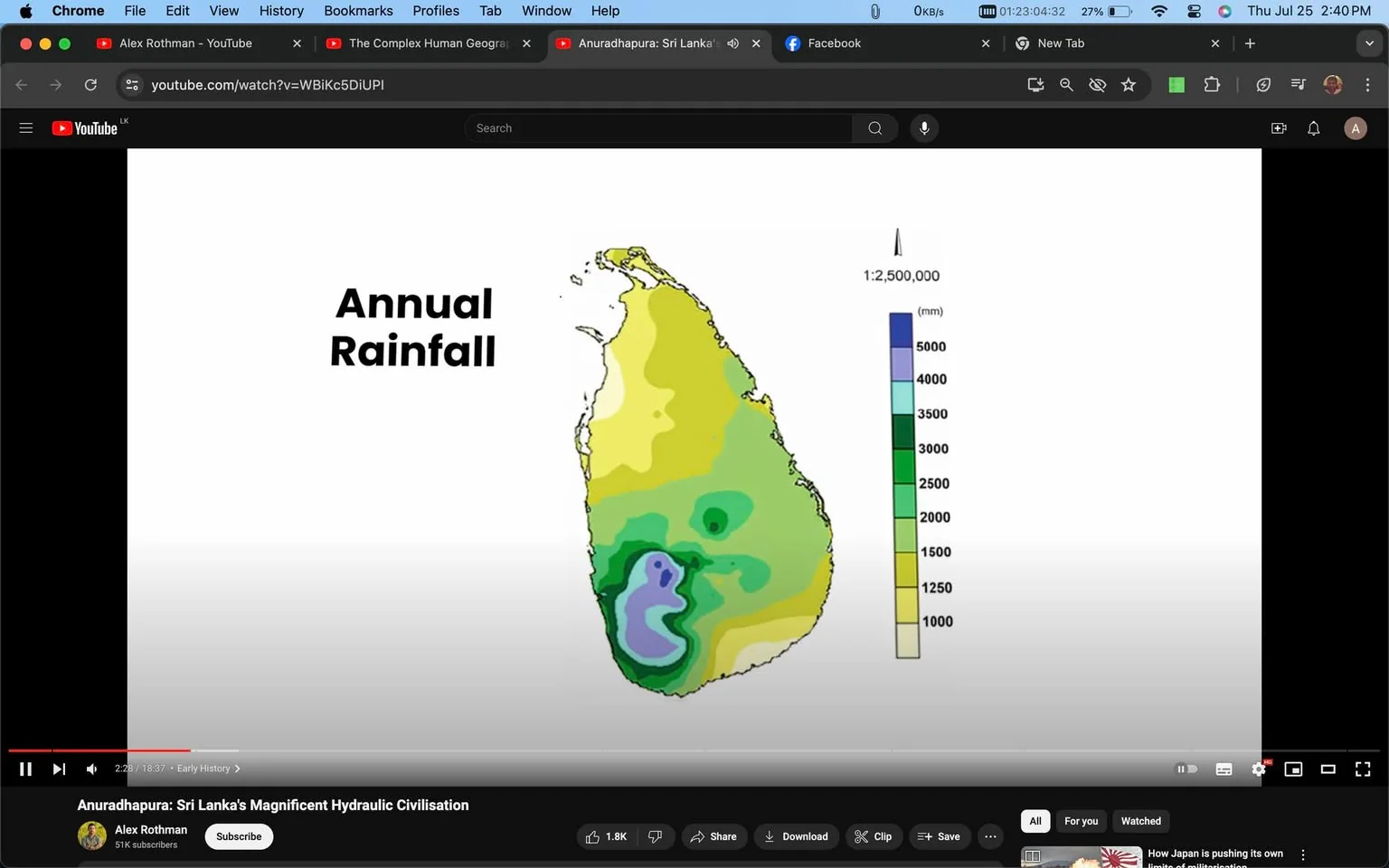This screenshot has width=1389, height=868.
Task: Open YouTube guide hamburger menu
Action: [x=26, y=128]
